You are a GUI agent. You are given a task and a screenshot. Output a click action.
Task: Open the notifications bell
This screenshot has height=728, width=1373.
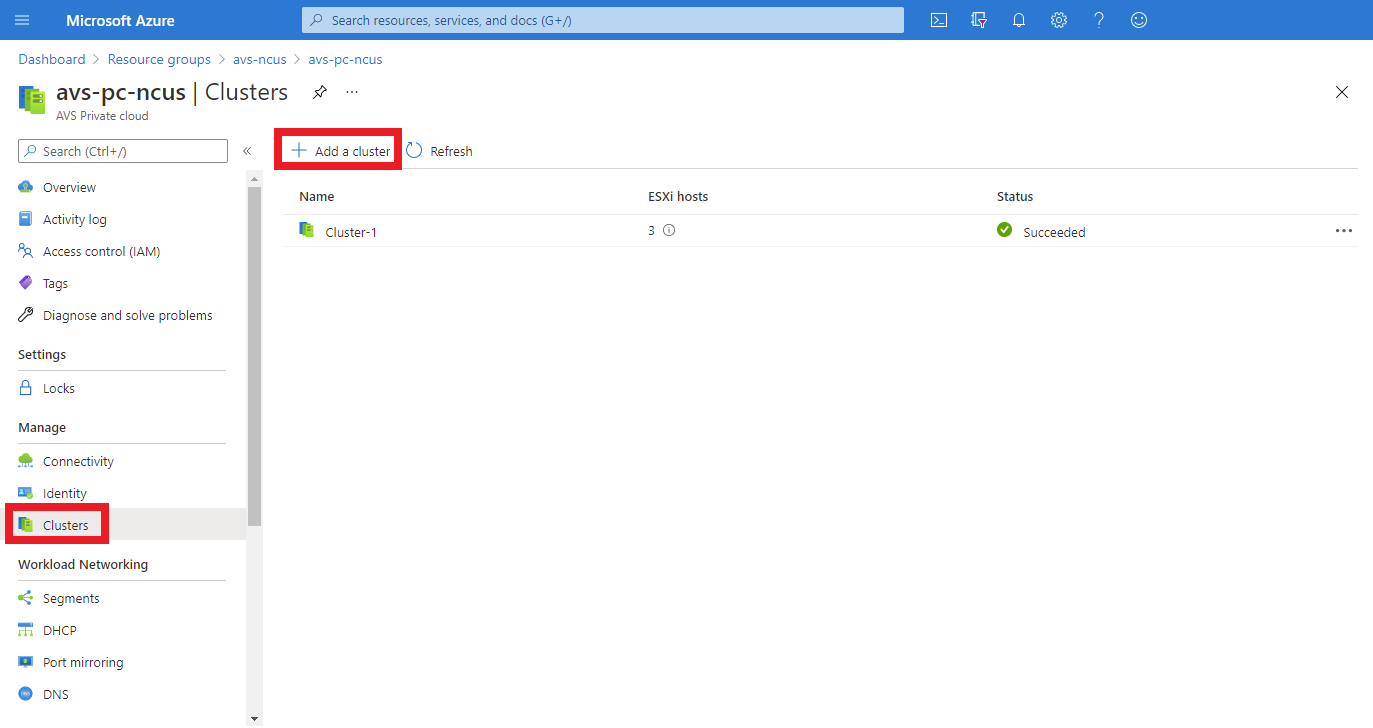tap(1019, 20)
